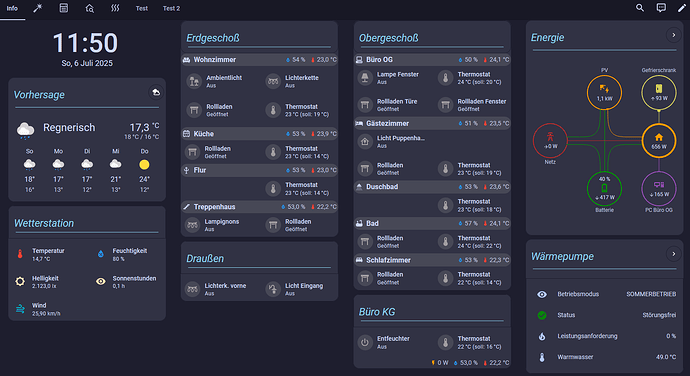Open the Gästezimmer room header
Image resolution: width=690 pixels, height=376 pixels.
coord(432,123)
